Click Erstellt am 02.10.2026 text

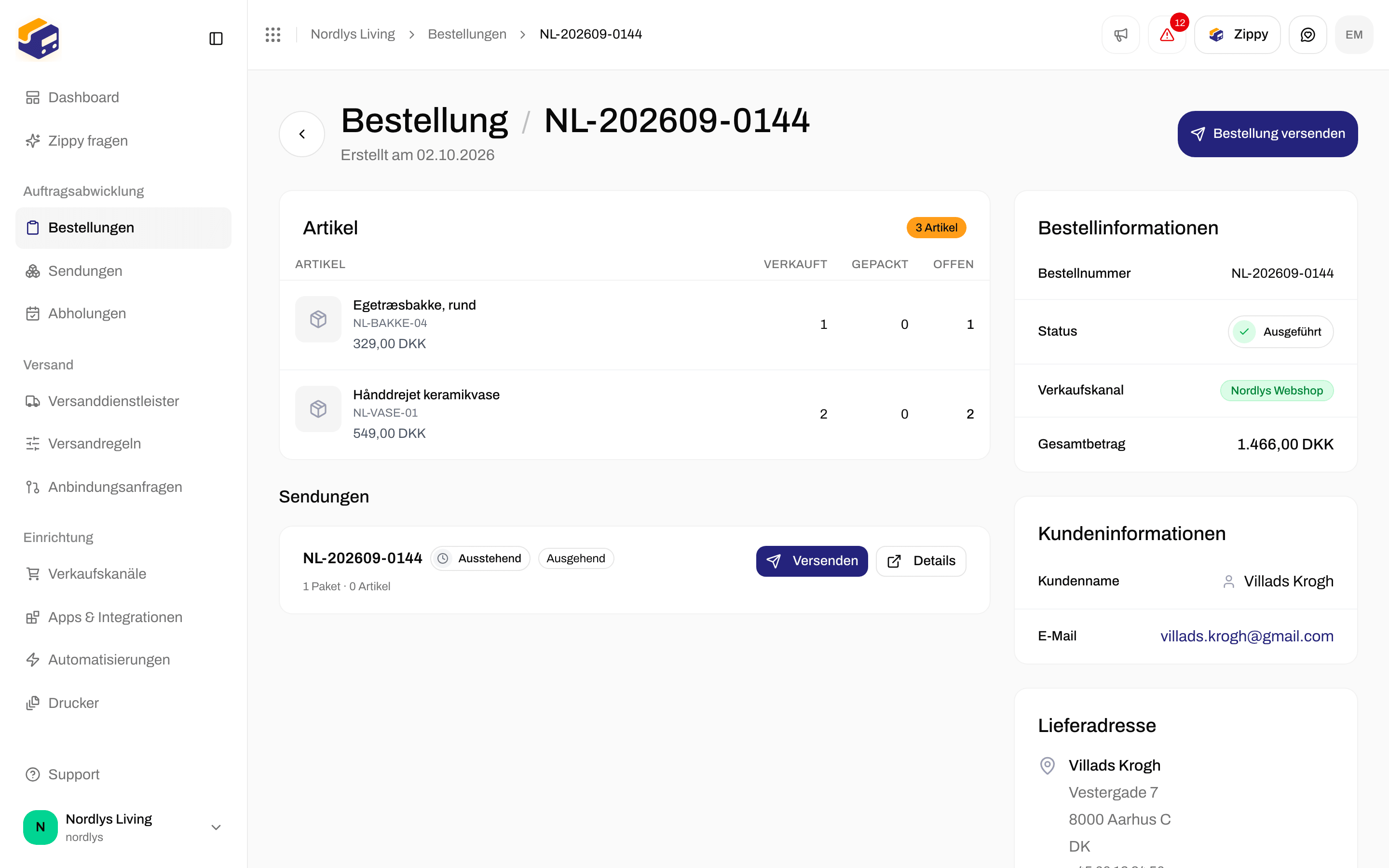click(x=417, y=155)
